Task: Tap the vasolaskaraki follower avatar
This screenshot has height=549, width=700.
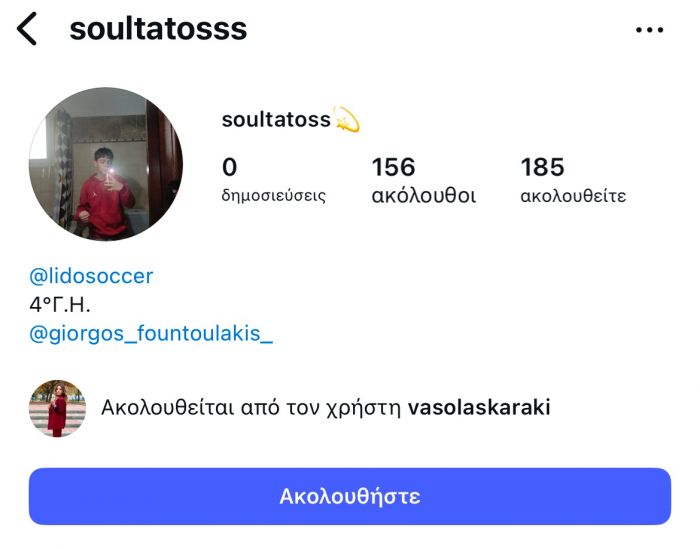Action: (58, 408)
